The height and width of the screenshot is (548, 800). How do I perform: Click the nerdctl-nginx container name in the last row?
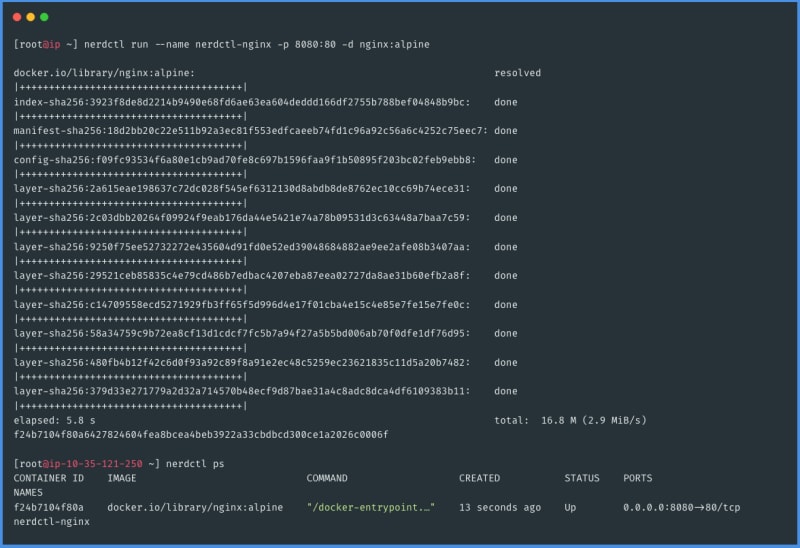click(x=52, y=521)
